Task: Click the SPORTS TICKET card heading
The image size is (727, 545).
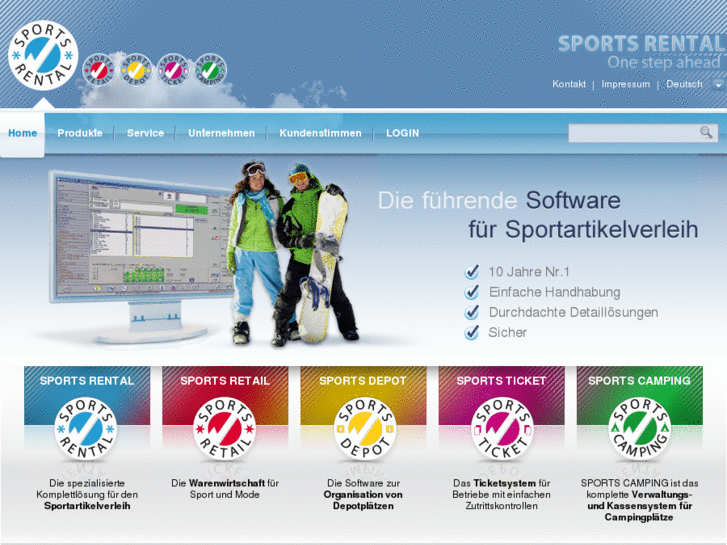Action: point(501,381)
